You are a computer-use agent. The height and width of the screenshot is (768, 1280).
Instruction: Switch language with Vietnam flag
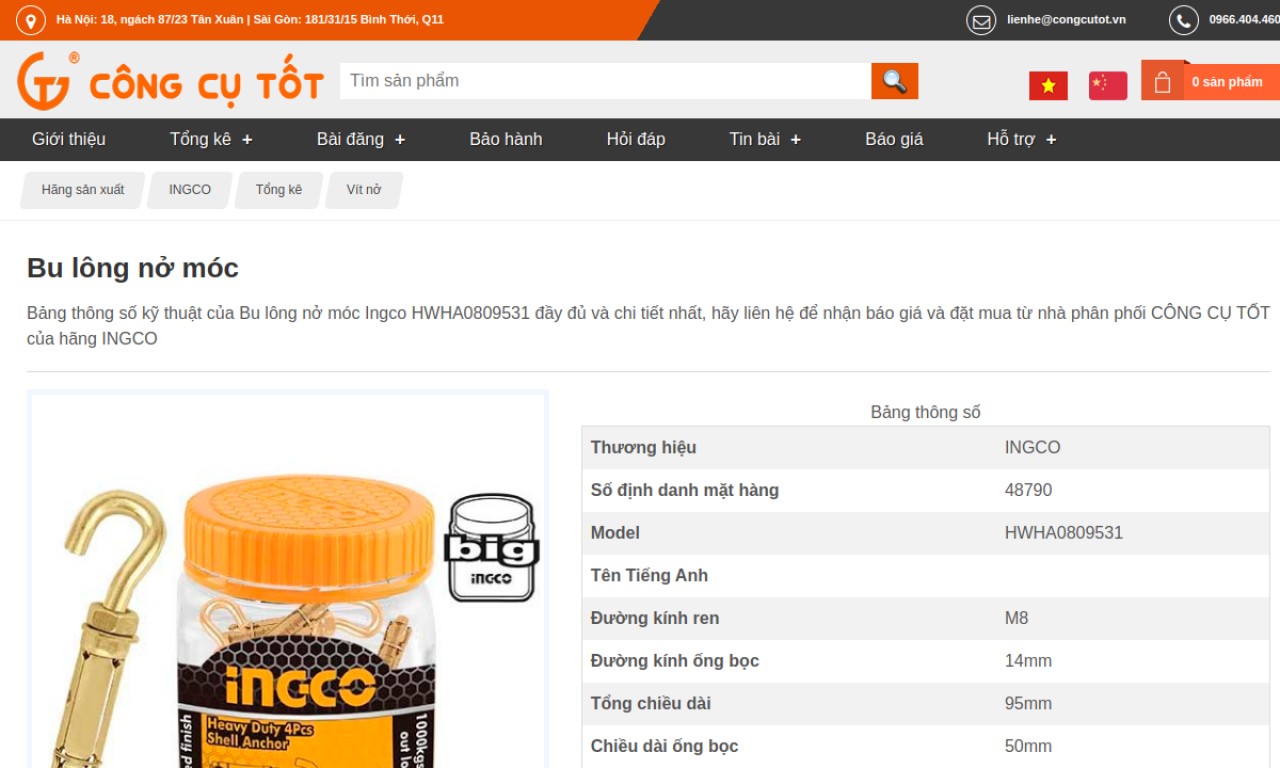[x=1048, y=86]
